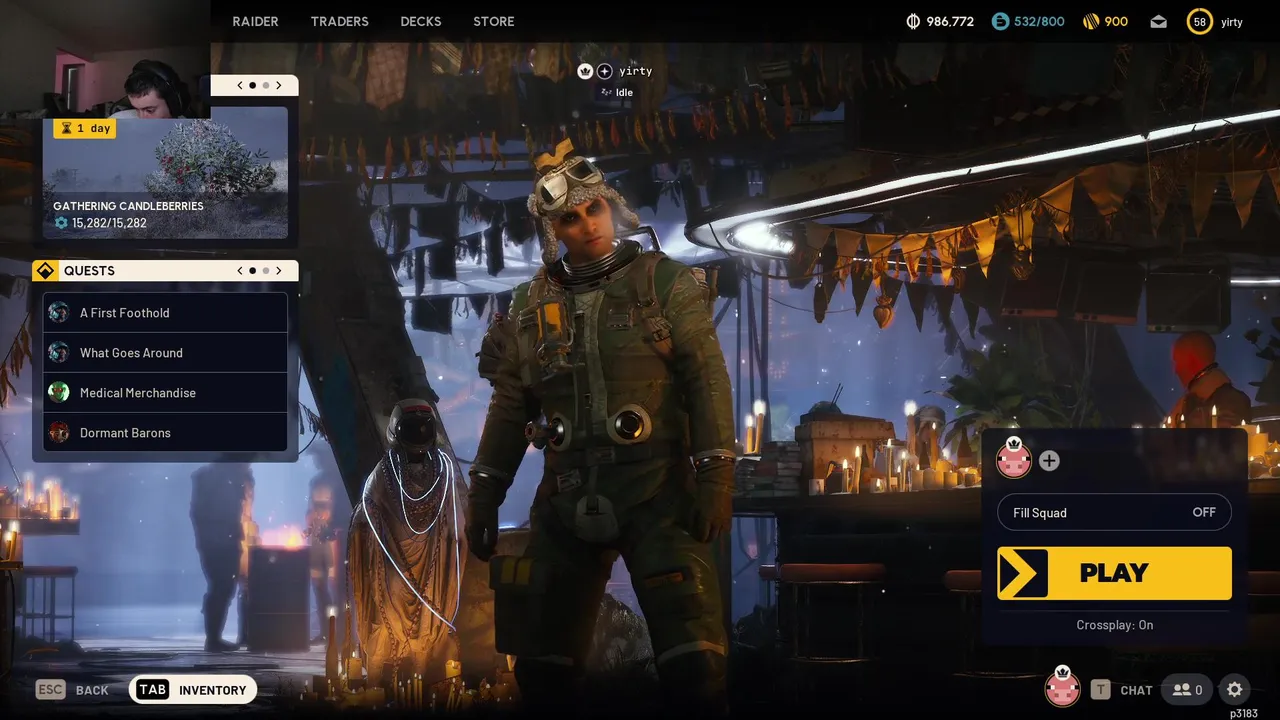Start matchmaking with the PLAY button
Viewport: 1280px width, 720px height.
[x=1114, y=573]
